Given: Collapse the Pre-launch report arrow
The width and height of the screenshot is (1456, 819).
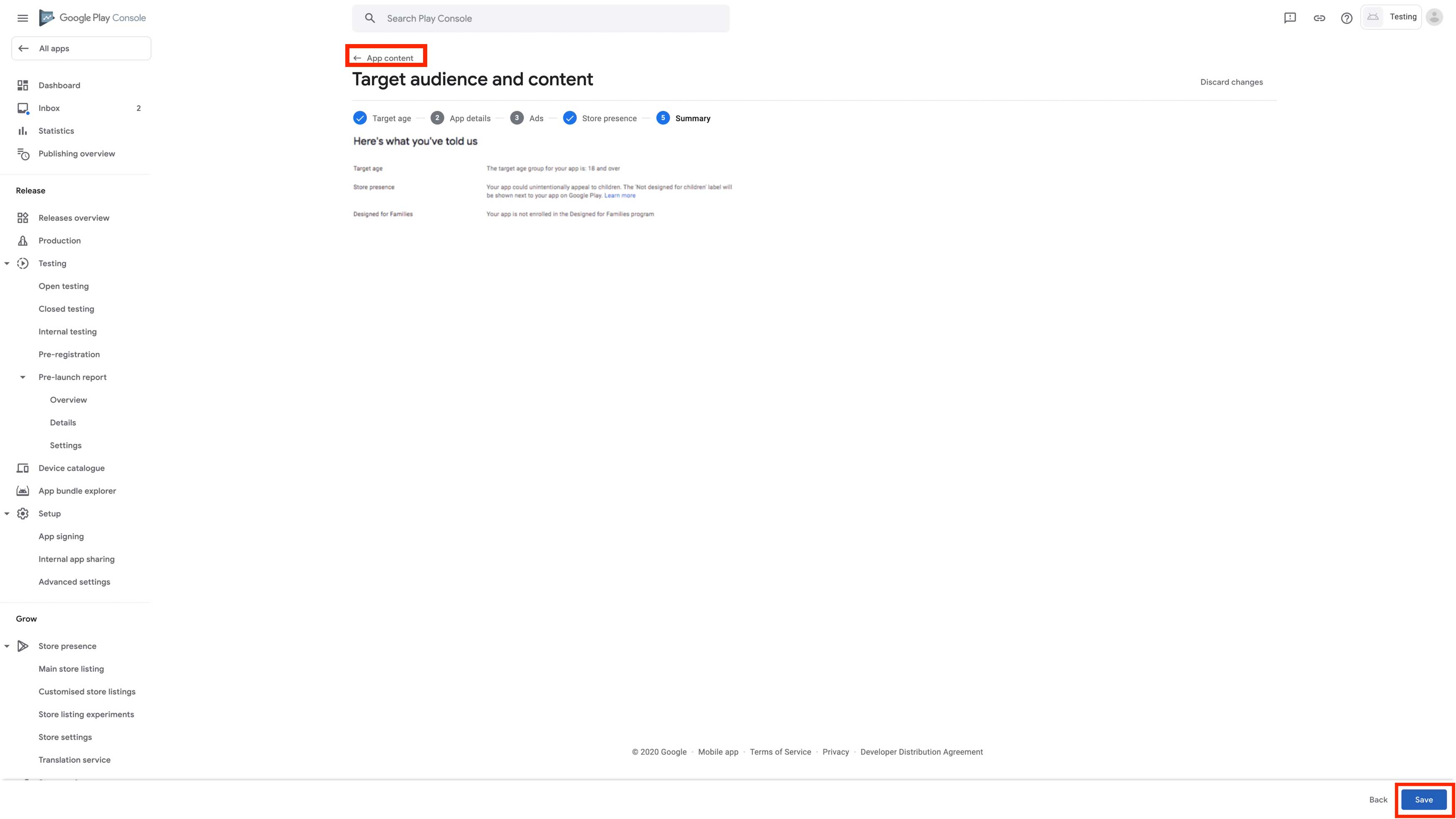Looking at the screenshot, I should tap(22, 377).
